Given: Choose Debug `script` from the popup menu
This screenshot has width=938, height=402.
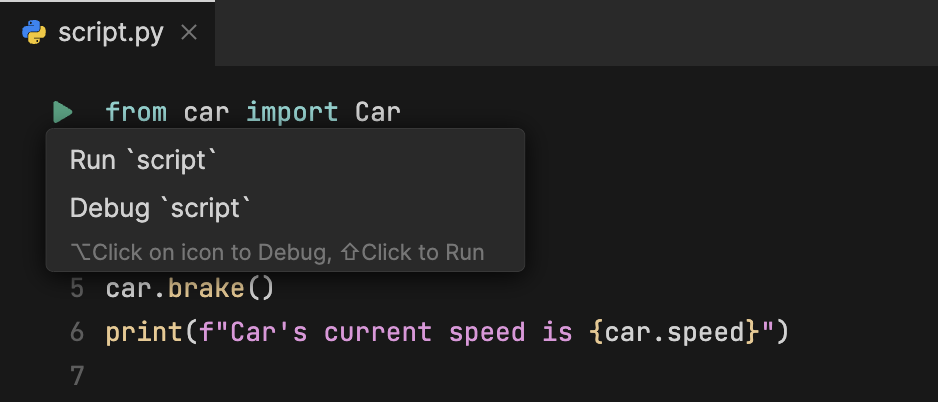Looking at the screenshot, I should [x=160, y=208].
